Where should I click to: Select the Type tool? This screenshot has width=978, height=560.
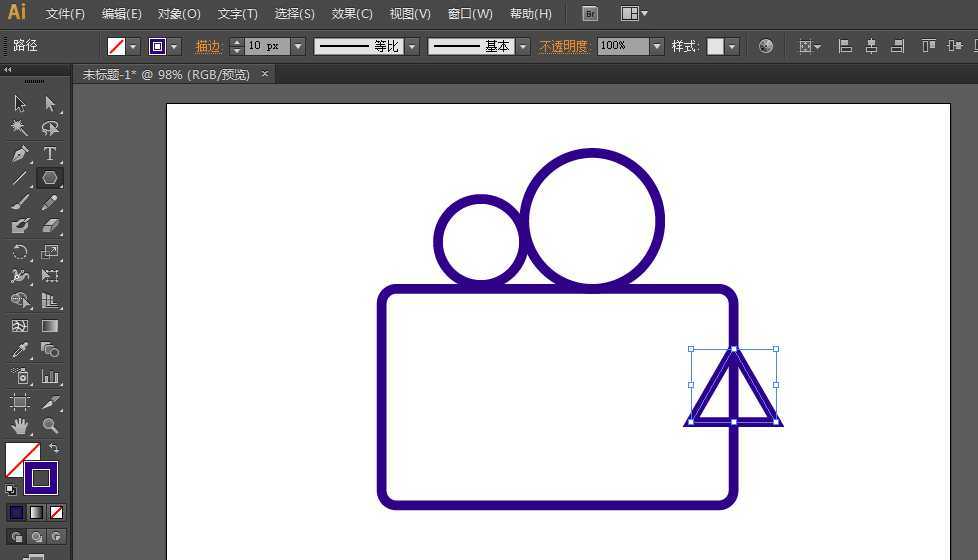coord(49,153)
